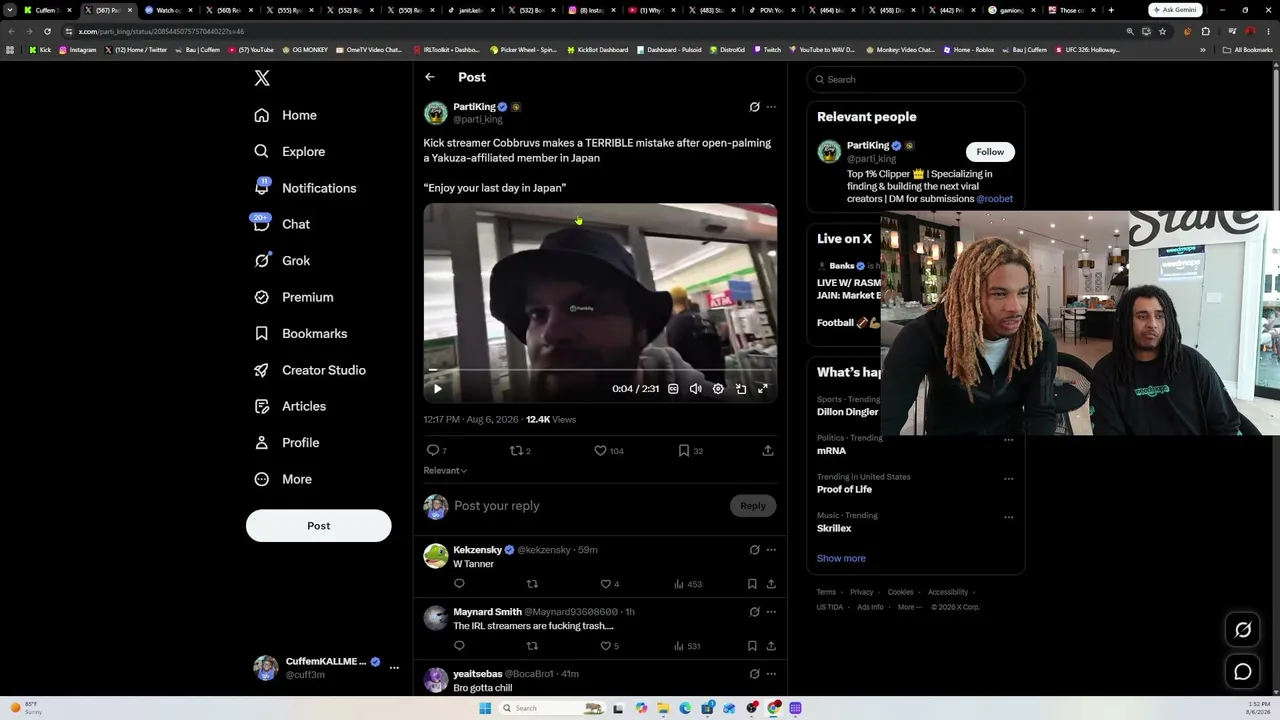Open Creator Studio in the sidebar
This screenshot has height=720, width=1280.
point(309,370)
